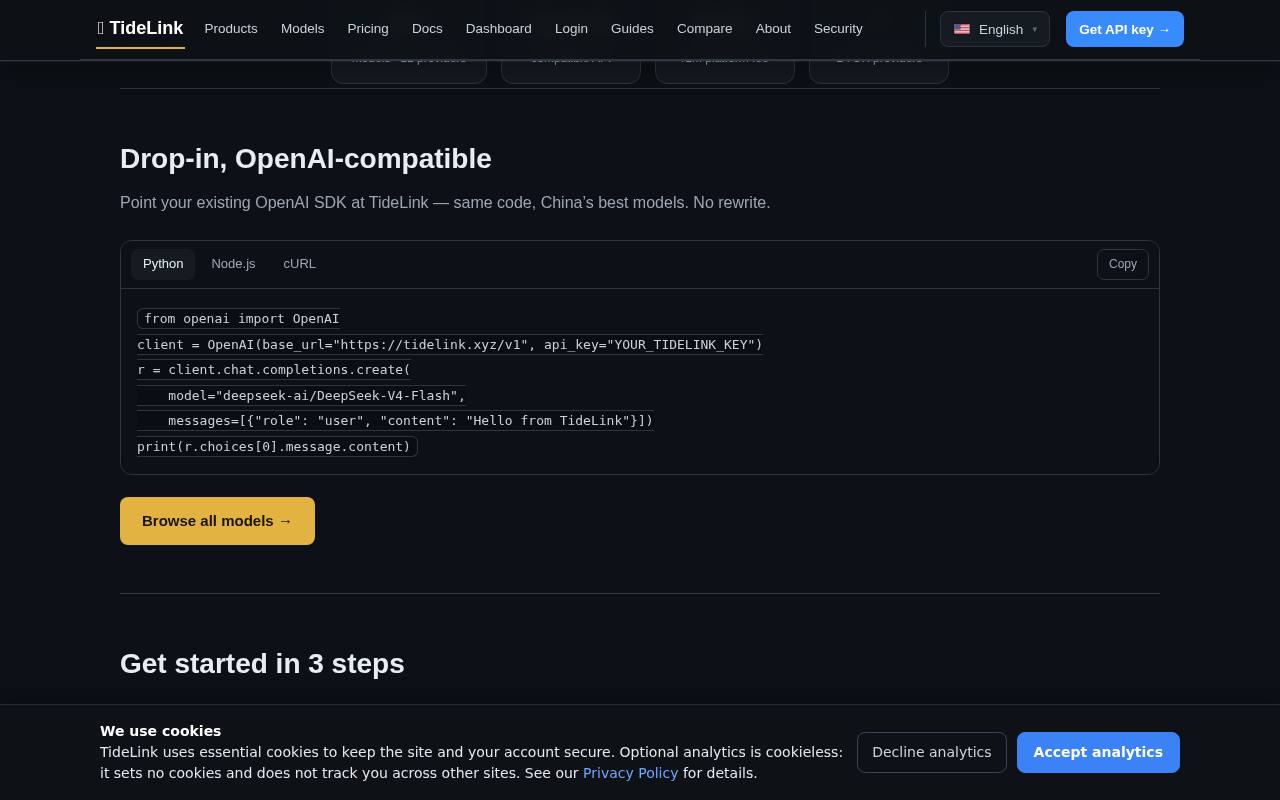Click the US flag language icon
This screenshot has height=800, width=1280.
click(x=962, y=29)
